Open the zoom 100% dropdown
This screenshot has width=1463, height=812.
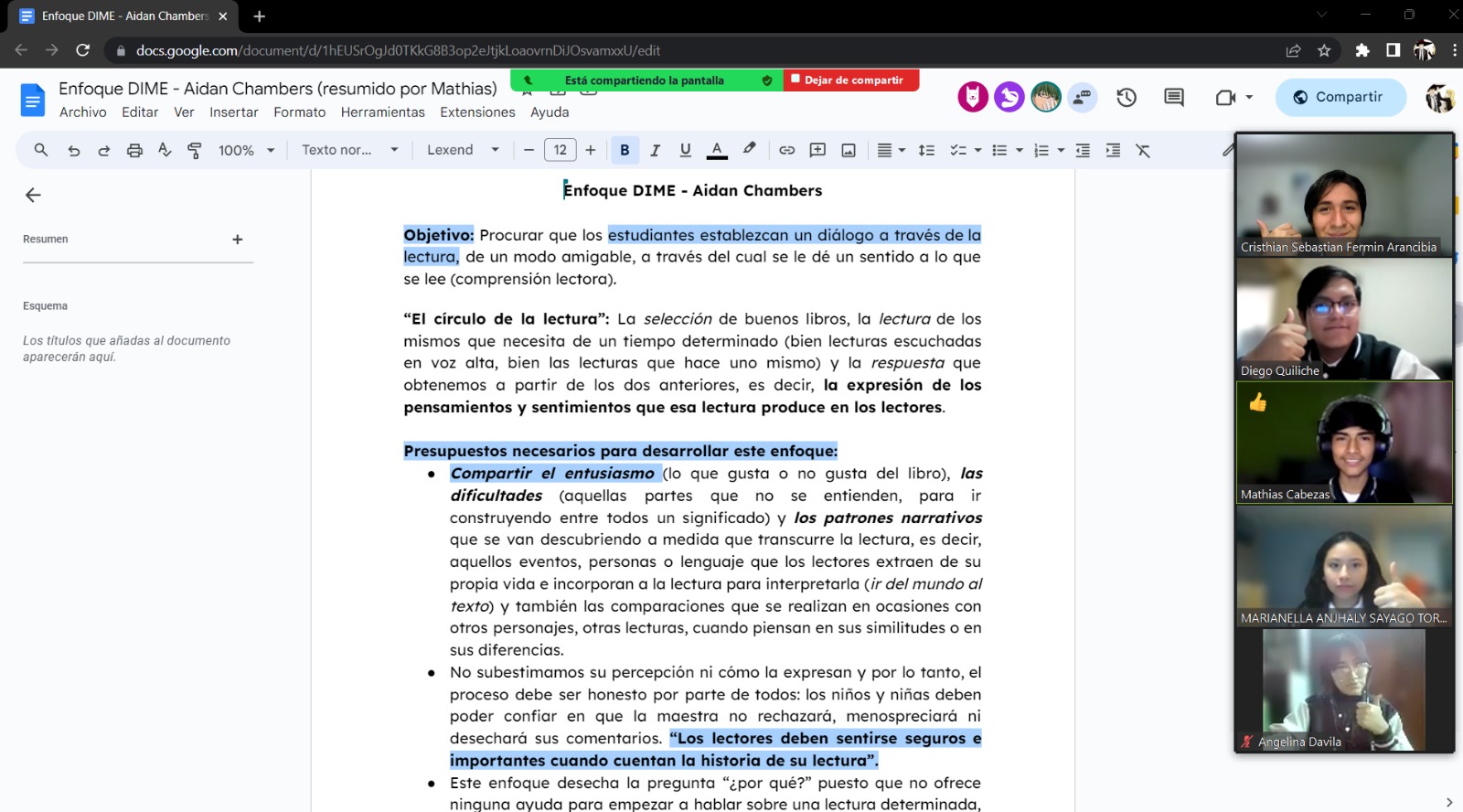pyautogui.click(x=246, y=151)
